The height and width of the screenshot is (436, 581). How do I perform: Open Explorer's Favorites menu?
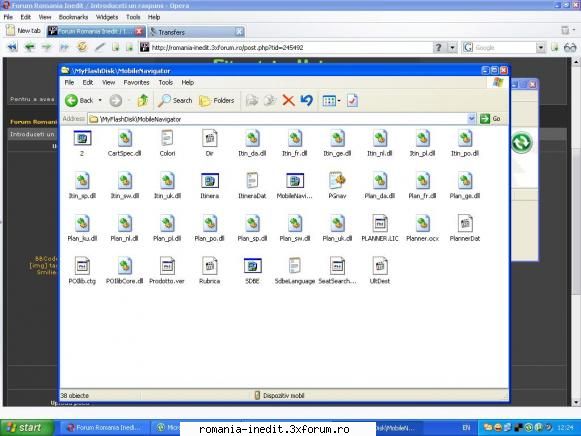coord(136,83)
